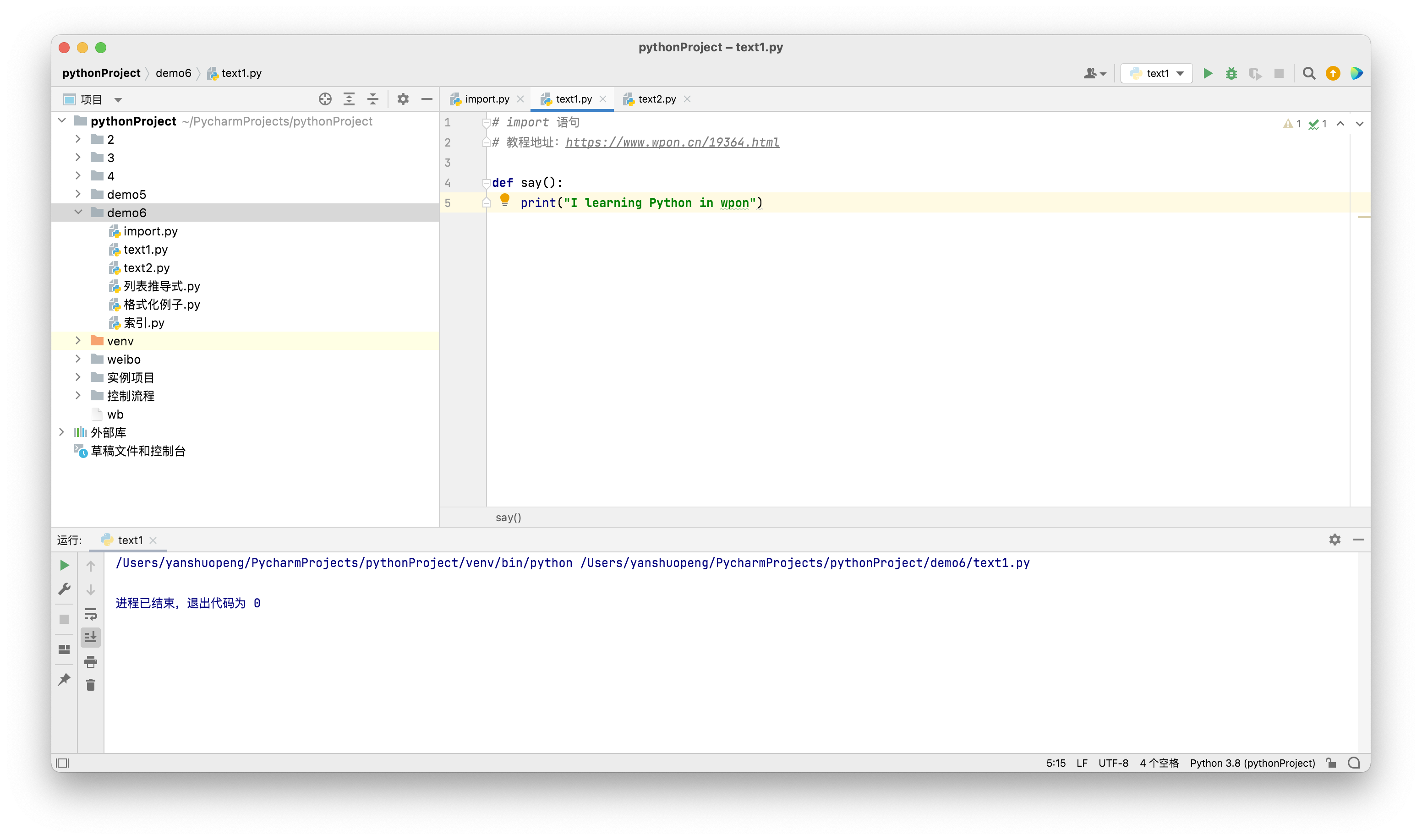Click the Collapse All icon in the project toolbar
Image resolution: width=1422 pixels, height=840 pixels.
click(372, 99)
